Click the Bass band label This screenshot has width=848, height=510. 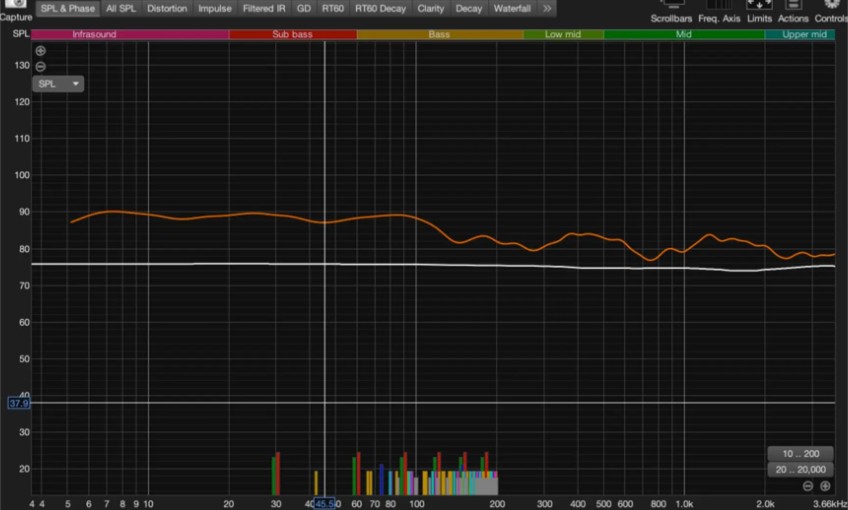point(439,34)
